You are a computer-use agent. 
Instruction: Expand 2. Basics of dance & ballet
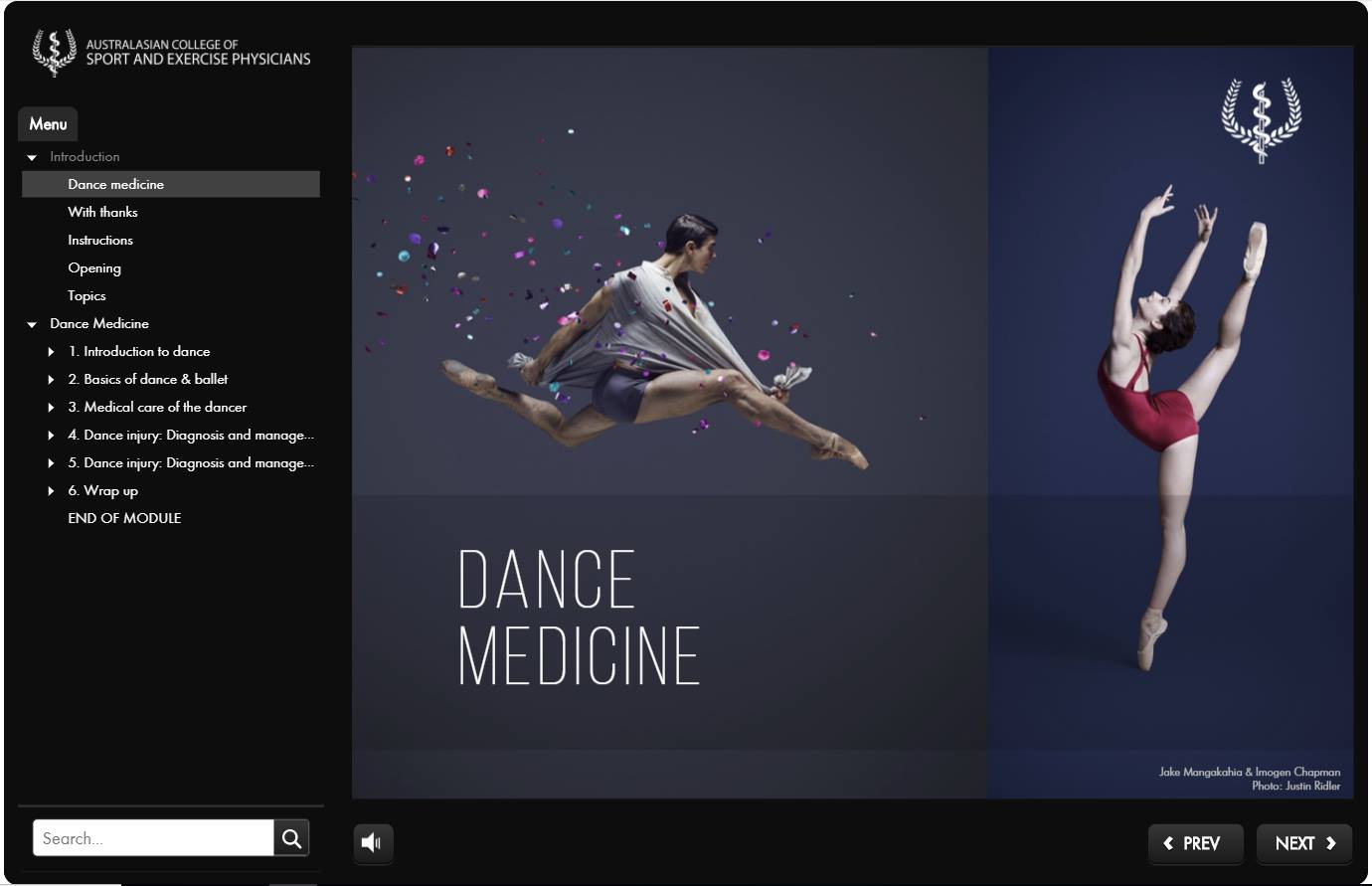tap(52, 380)
